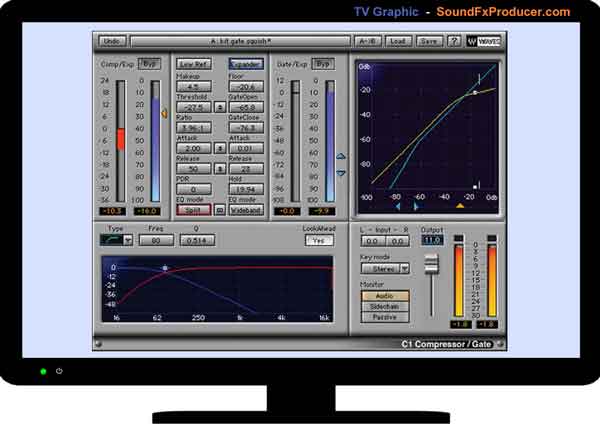
Task: Select the Threshold value field -27.5
Action: point(194,107)
